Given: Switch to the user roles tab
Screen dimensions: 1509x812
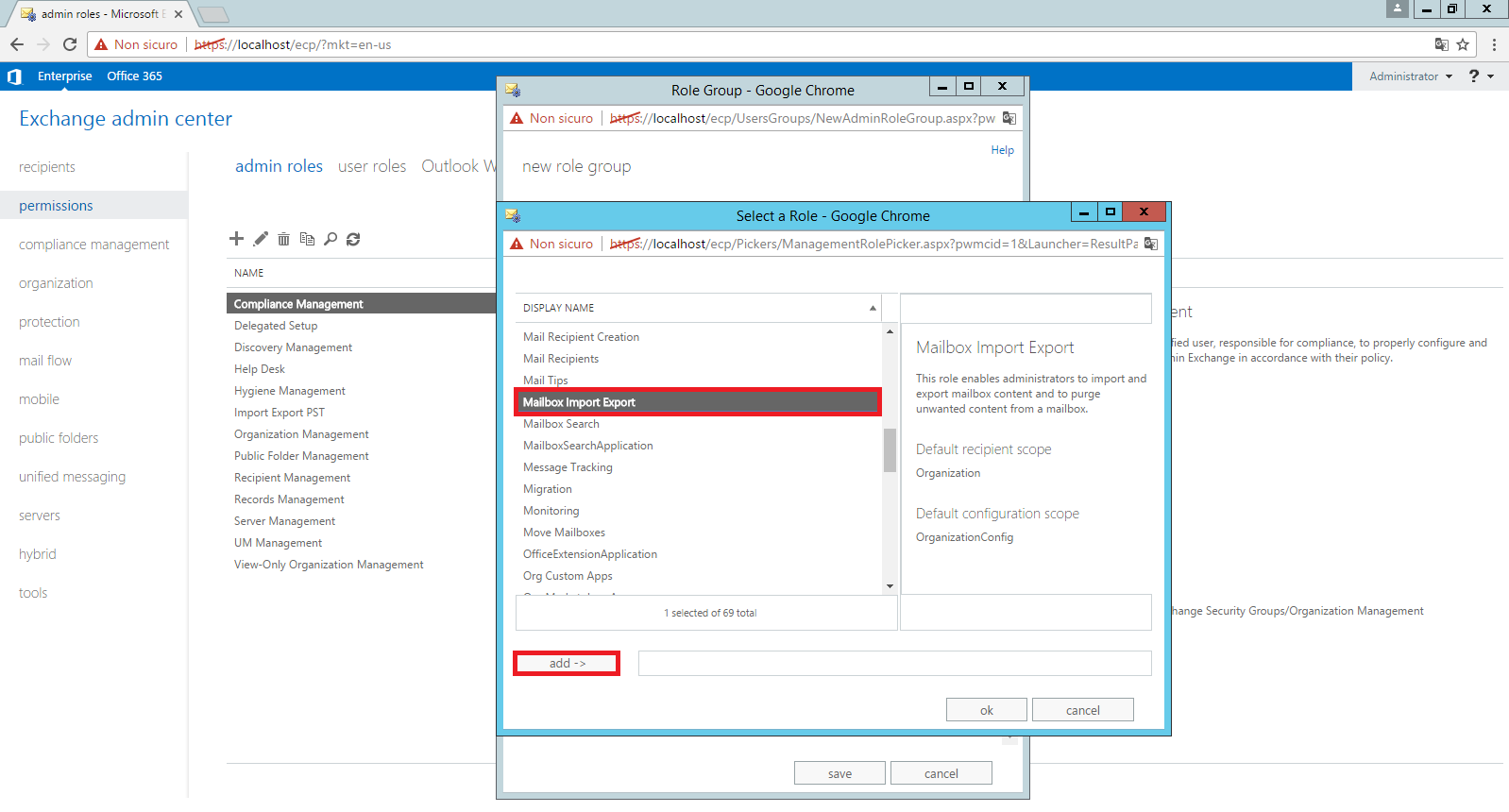Looking at the screenshot, I should (x=372, y=166).
